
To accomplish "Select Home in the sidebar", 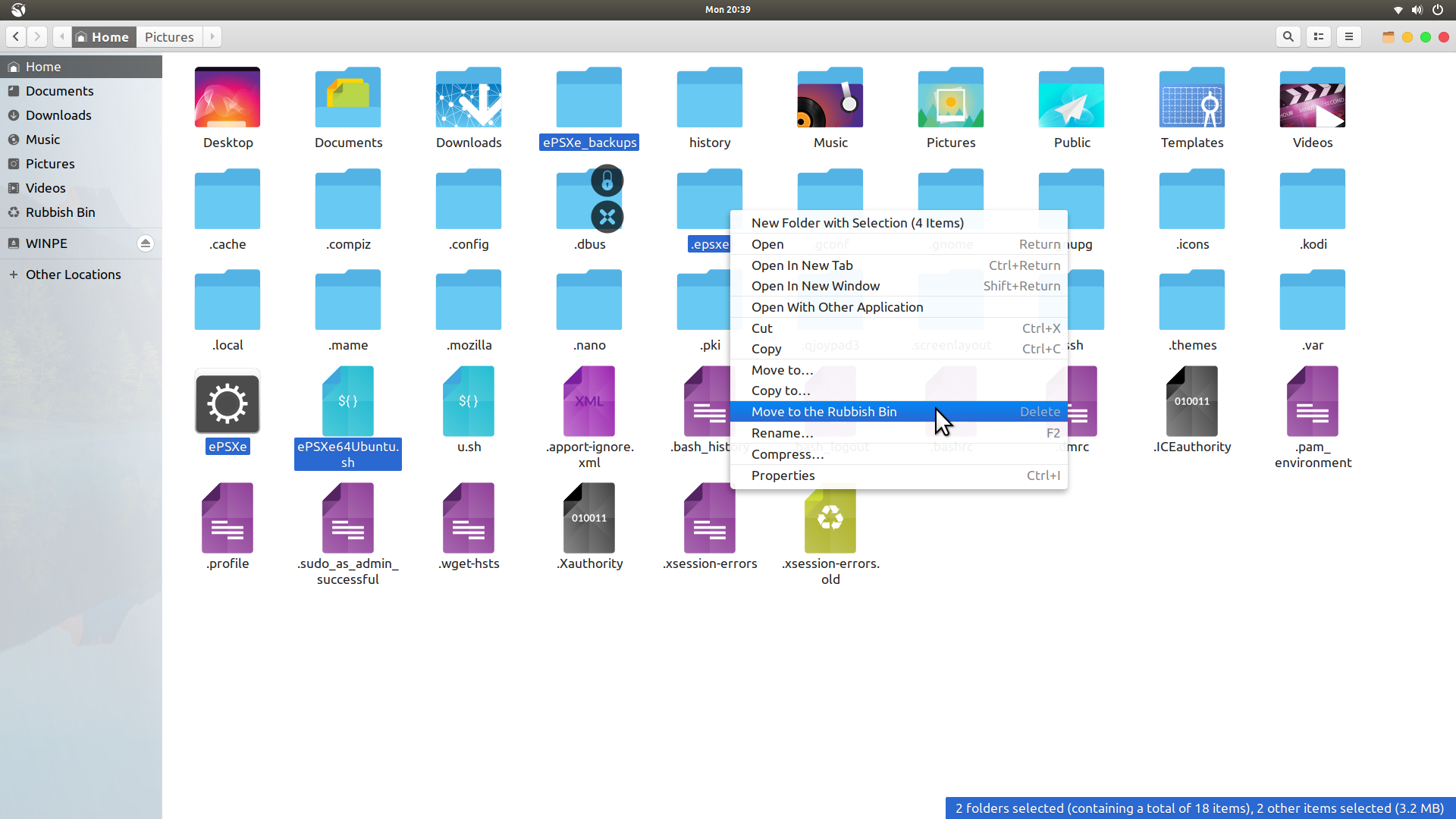I will (81, 67).
